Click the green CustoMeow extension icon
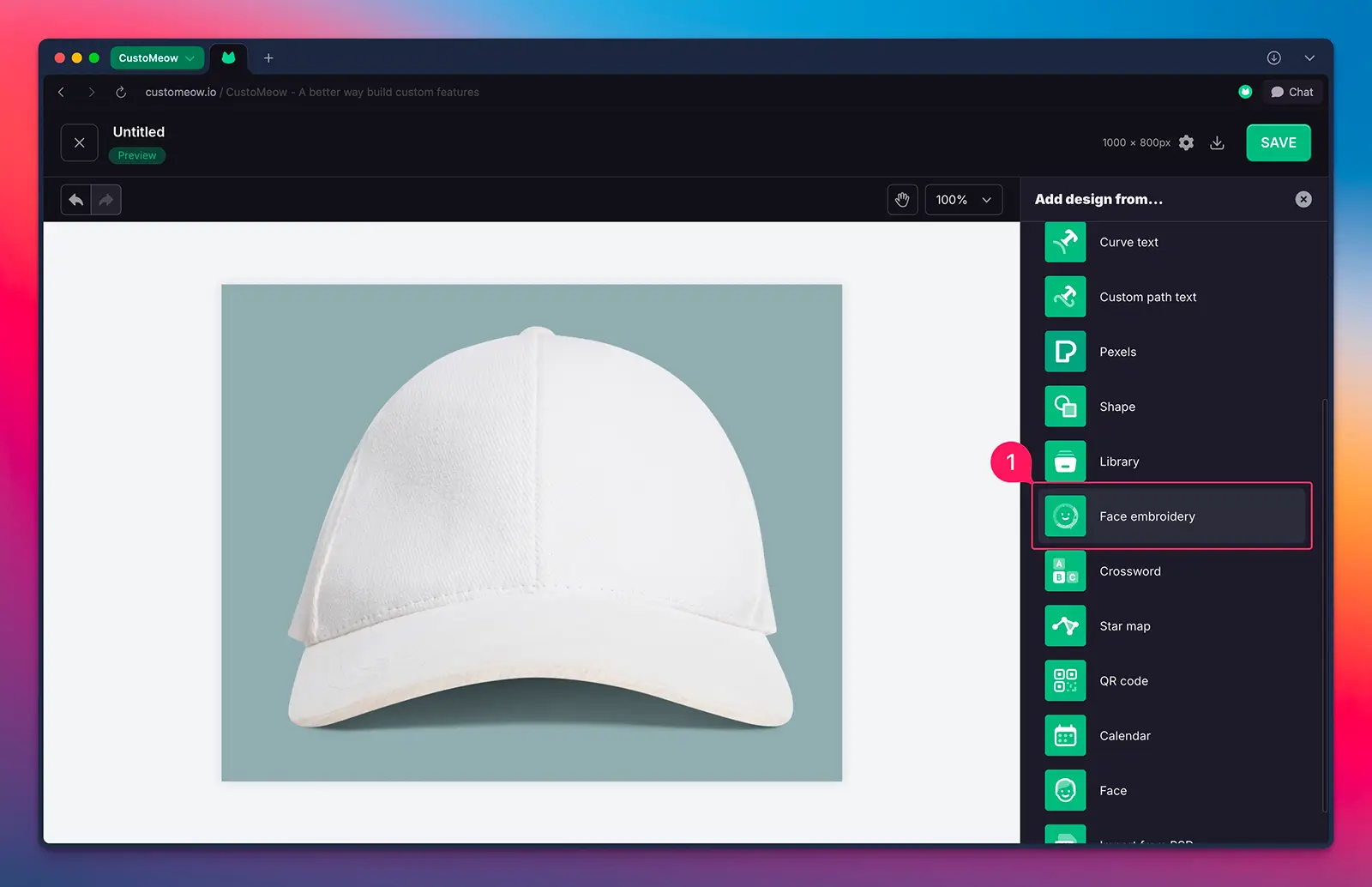This screenshot has width=1372, height=887. tap(1245, 92)
